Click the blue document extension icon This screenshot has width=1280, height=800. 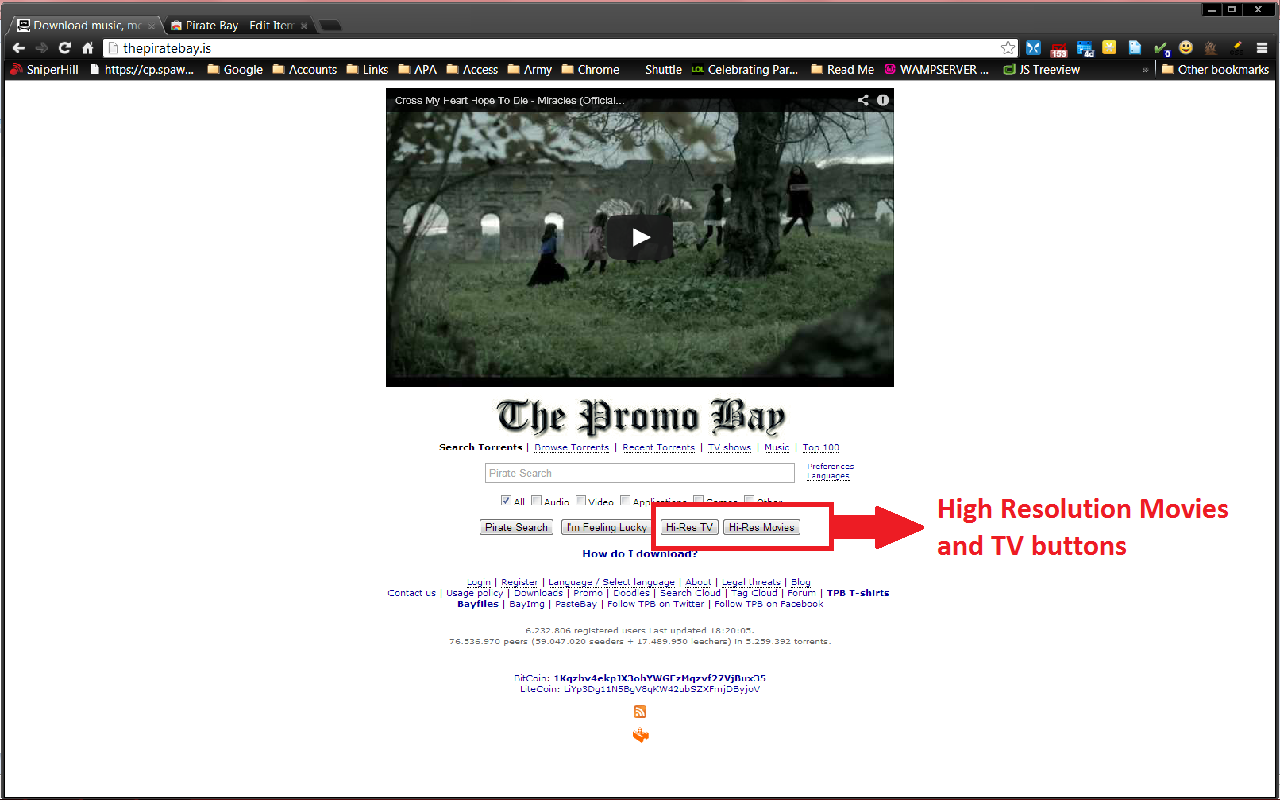point(1135,47)
